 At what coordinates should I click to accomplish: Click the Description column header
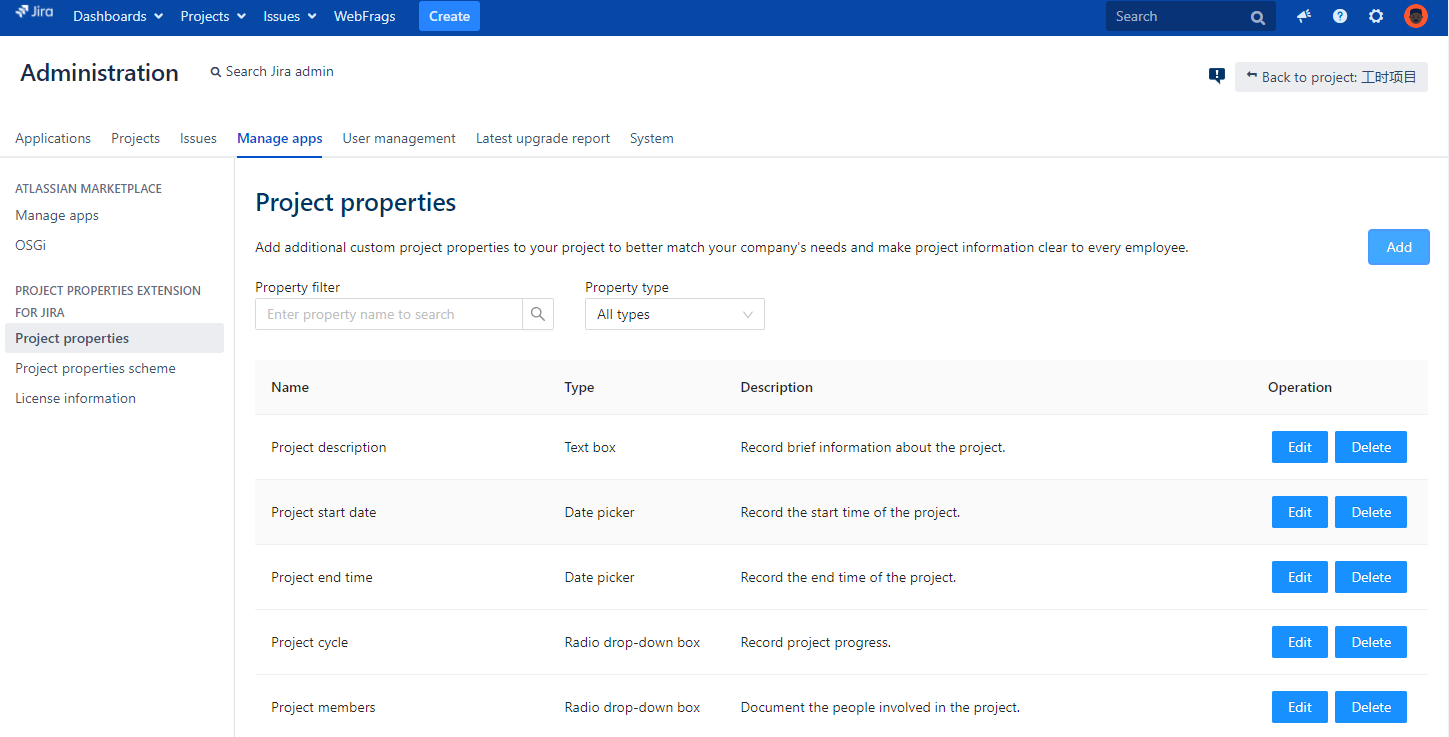(777, 387)
